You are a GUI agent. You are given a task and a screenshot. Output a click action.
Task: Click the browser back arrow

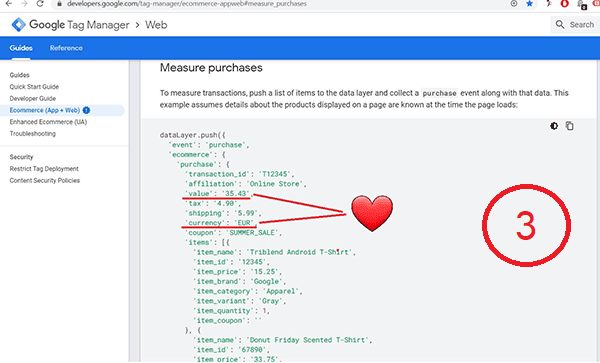pyautogui.click(x=8, y=3)
